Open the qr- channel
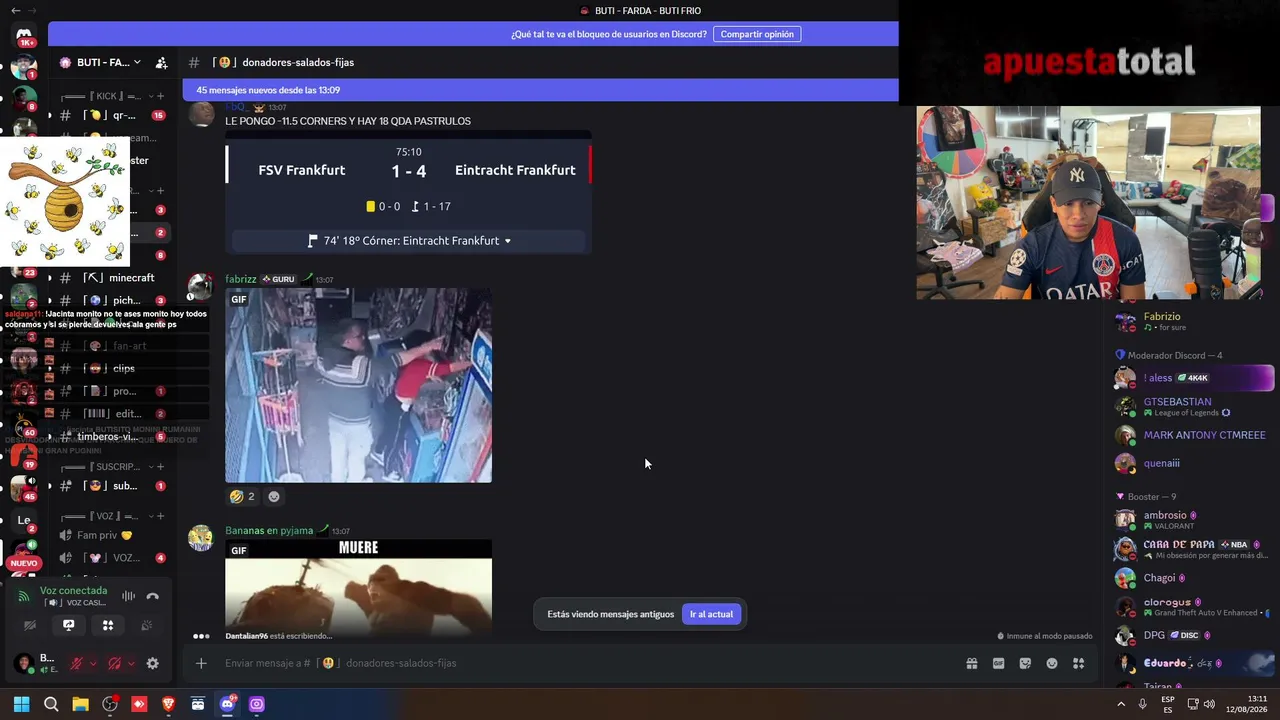The width and height of the screenshot is (1280, 720). 111,115
